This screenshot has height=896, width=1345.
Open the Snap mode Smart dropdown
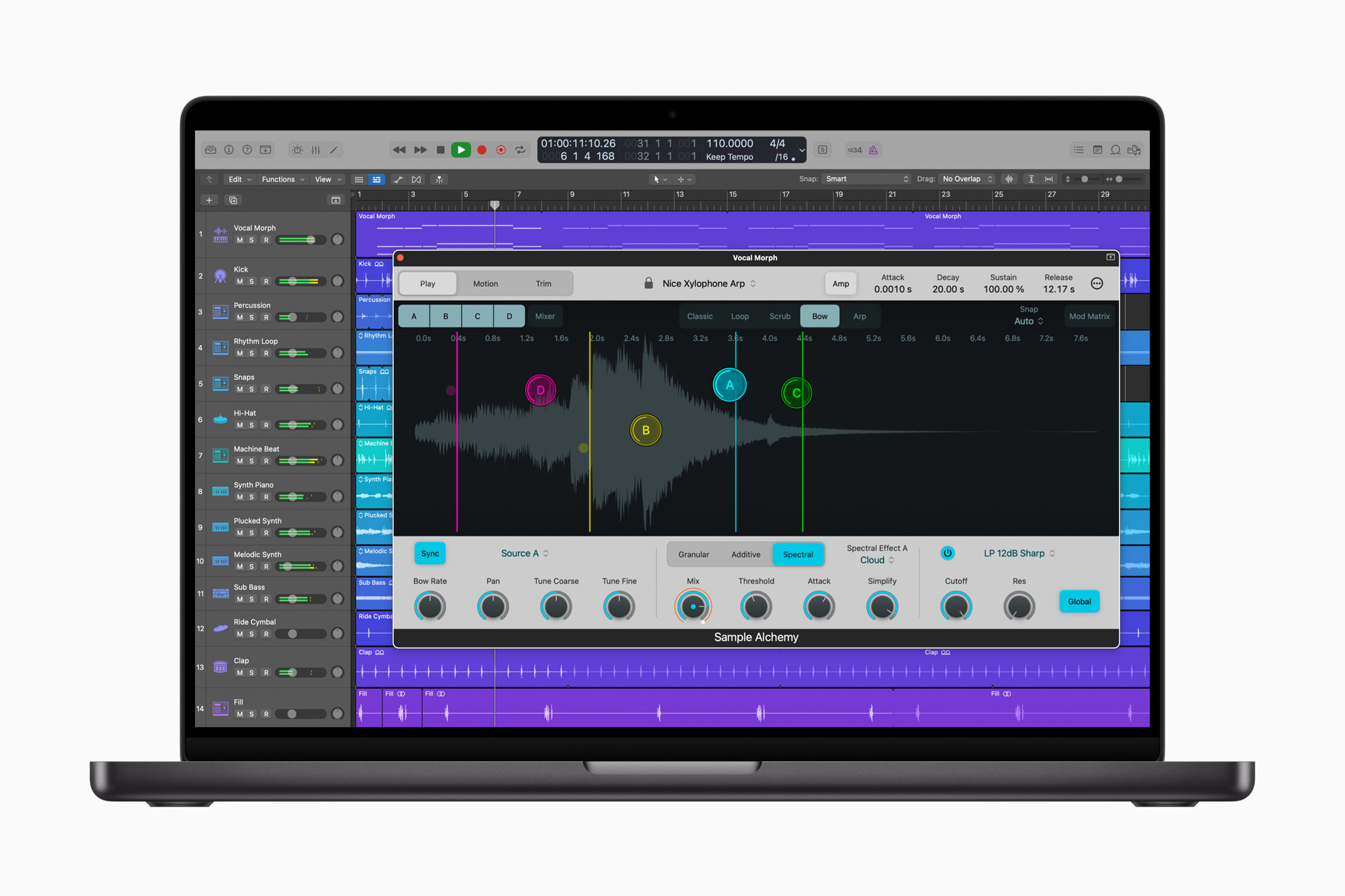click(x=866, y=179)
